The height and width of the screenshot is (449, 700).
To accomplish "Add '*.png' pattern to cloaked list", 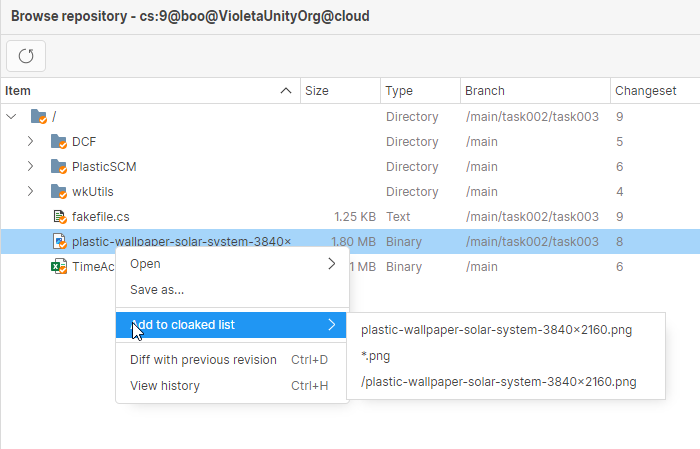I will [x=377, y=355].
